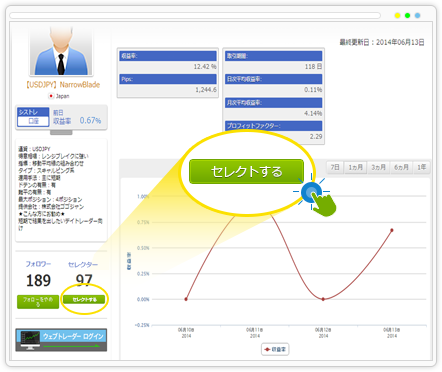Click the chart data point at 06月10日
This screenshot has width=442, height=372.
coord(186,299)
